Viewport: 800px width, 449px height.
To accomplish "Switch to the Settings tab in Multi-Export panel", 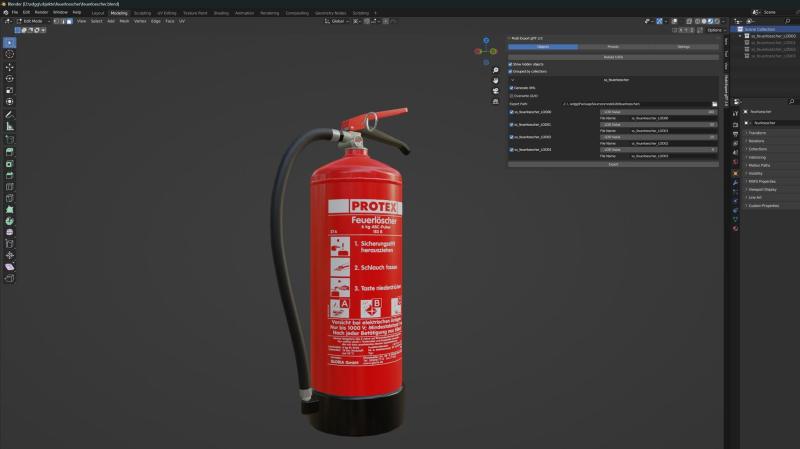I will 683,47.
